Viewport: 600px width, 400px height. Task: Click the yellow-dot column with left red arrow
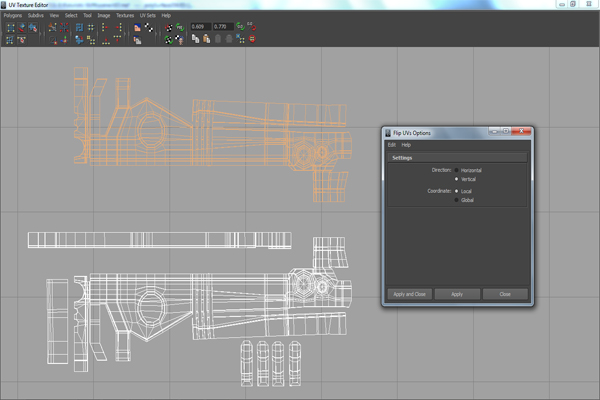point(119,27)
